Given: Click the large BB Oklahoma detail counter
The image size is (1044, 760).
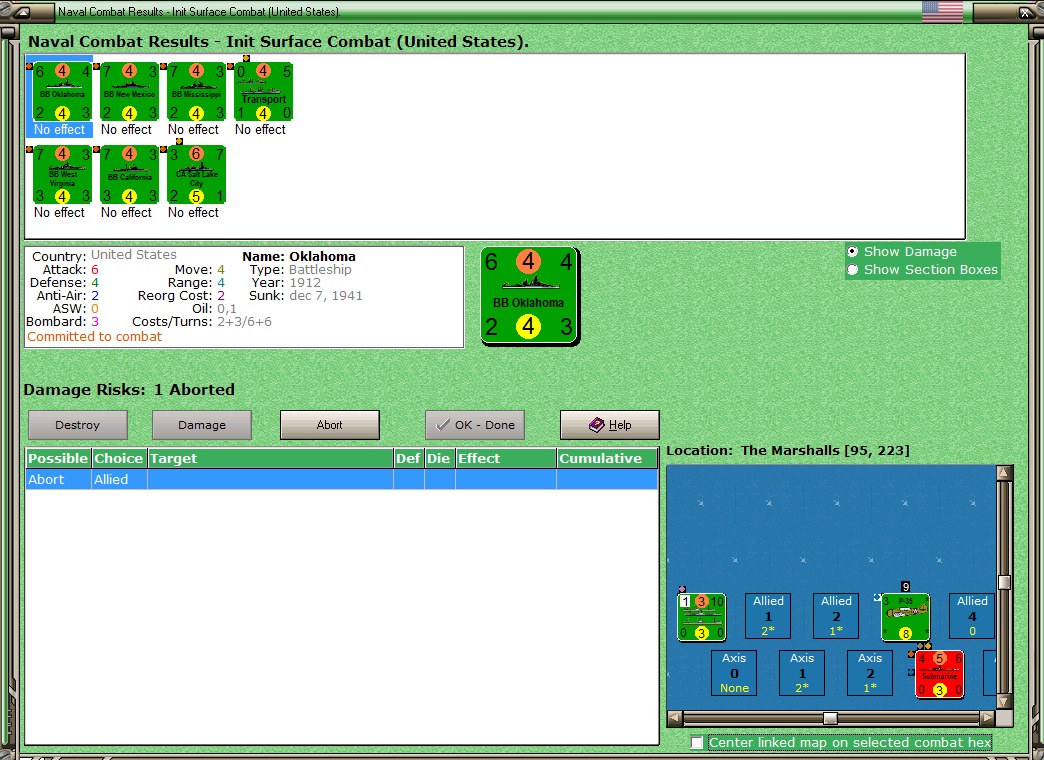Looking at the screenshot, I should 530,296.
